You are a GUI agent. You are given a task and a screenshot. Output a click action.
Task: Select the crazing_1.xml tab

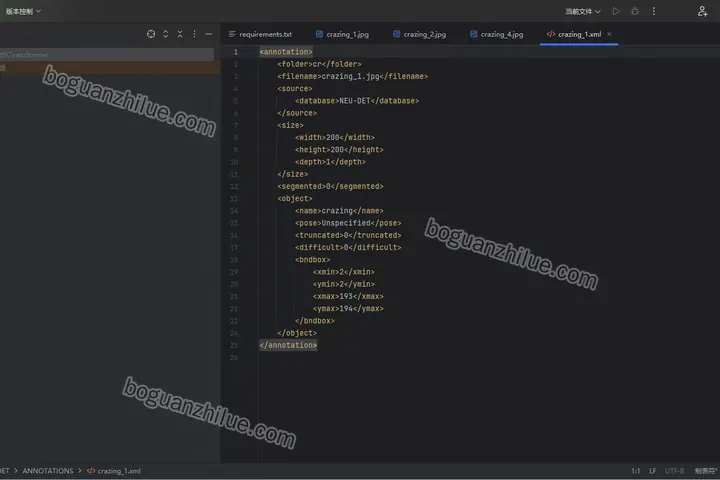click(x=574, y=34)
